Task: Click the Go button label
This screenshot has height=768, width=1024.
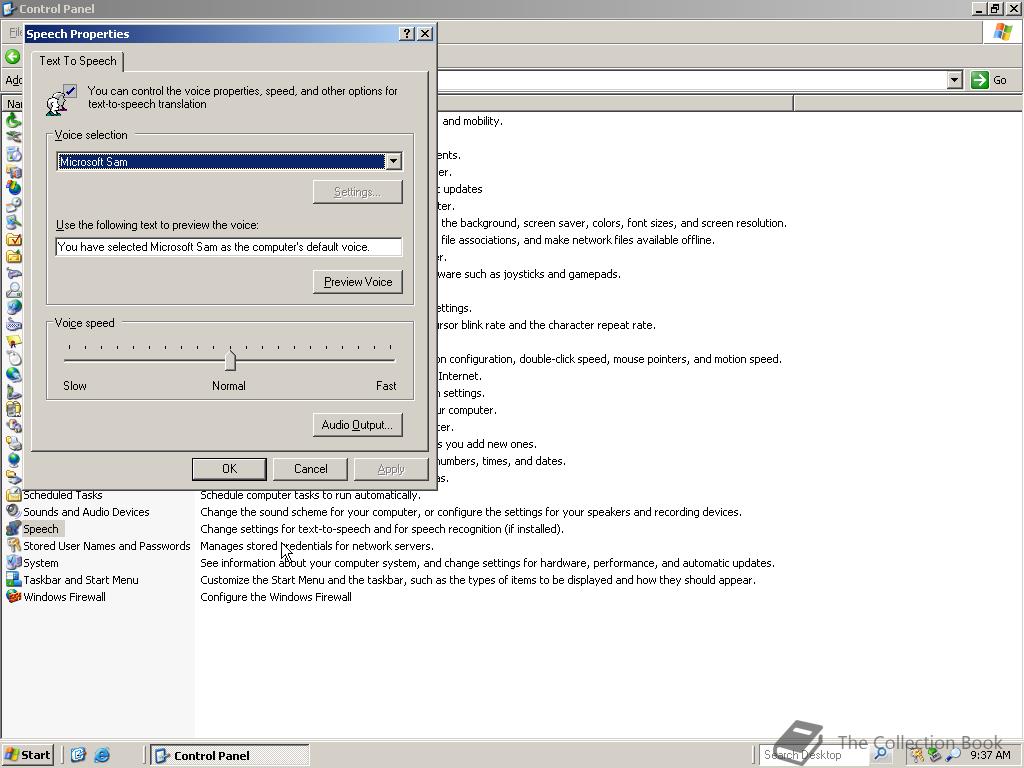Action: point(999,80)
